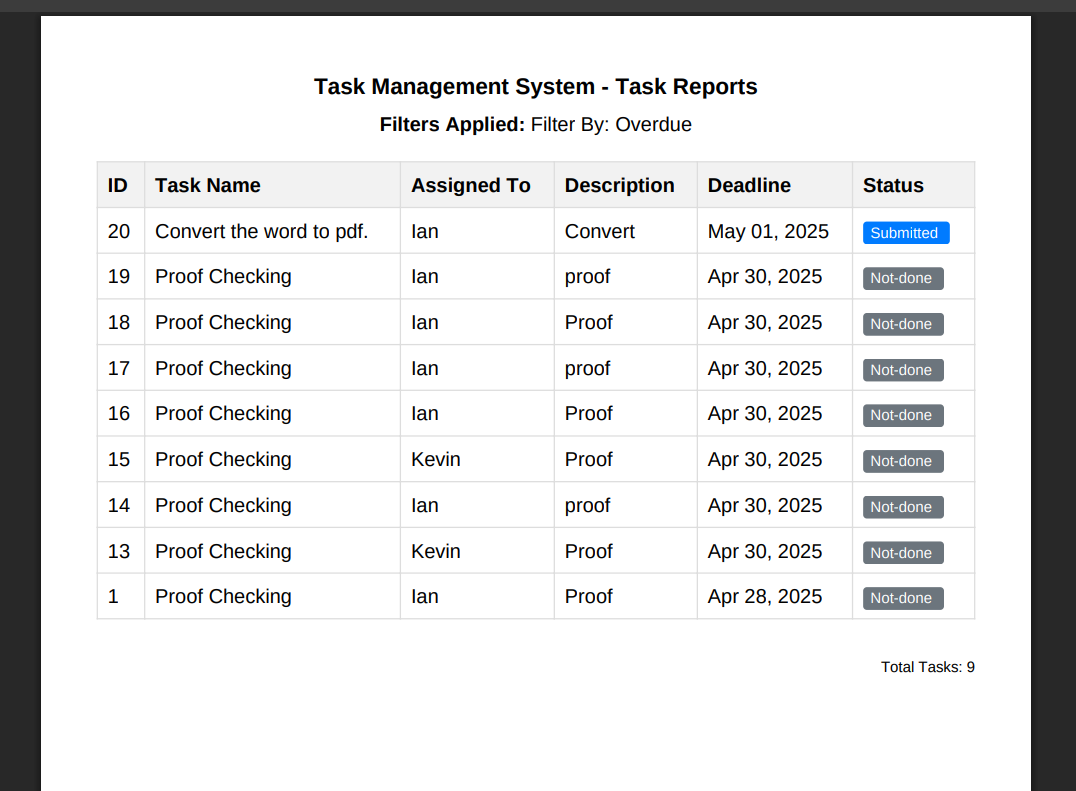
Task: Click the Not-done badge on task 13
Action: click(x=902, y=552)
